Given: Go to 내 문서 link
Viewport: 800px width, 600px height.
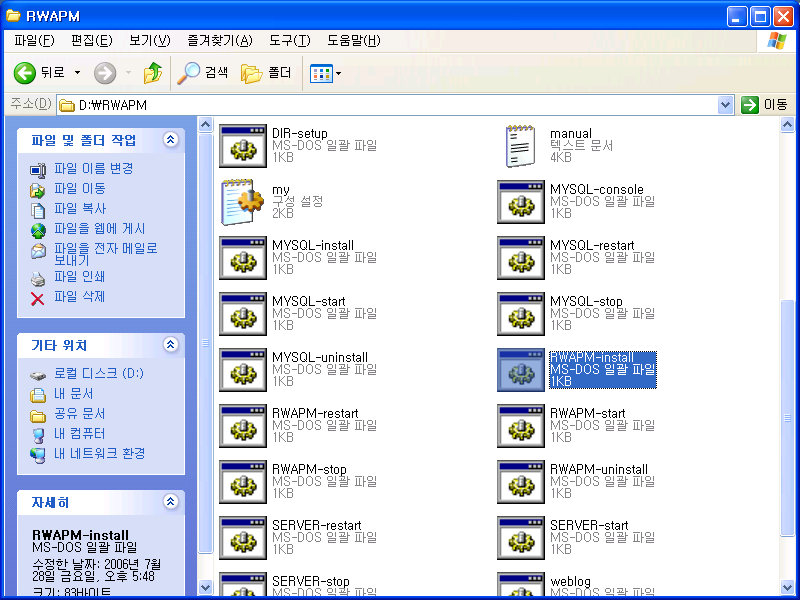Looking at the screenshot, I should click(x=73, y=393).
